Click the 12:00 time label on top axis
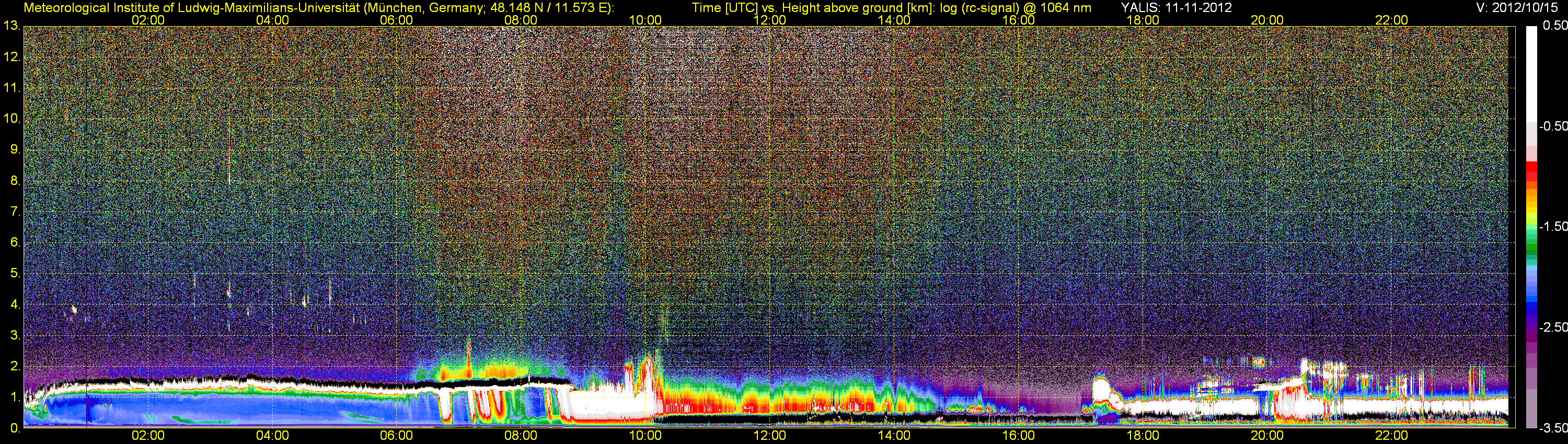1568x444 pixels. pyautogui.click(x=769, y=20)
